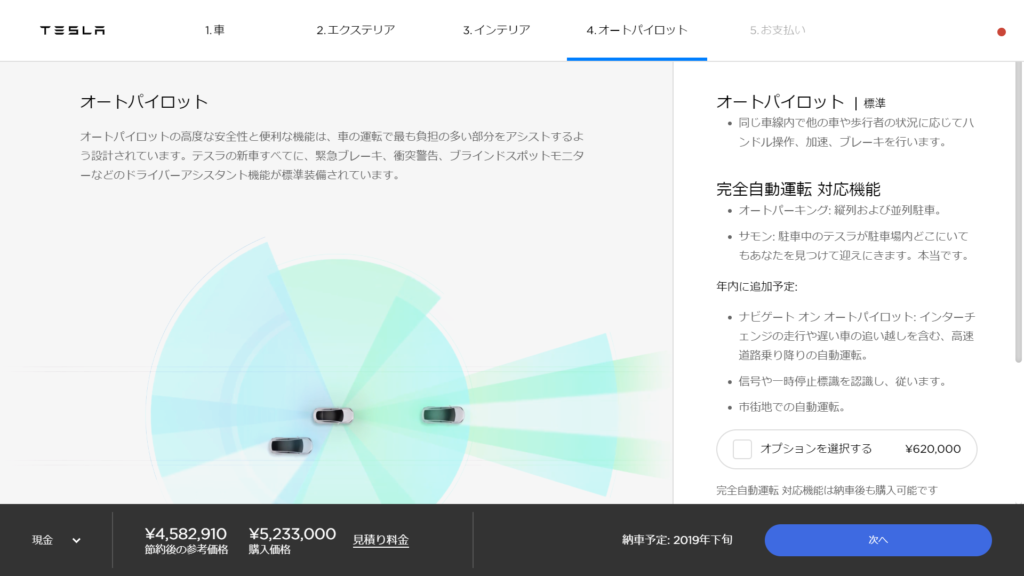Click 納車予定: 2019年下旬 text
The height and width of the screenshot is (576, 1024).
(x=677, y=540)
